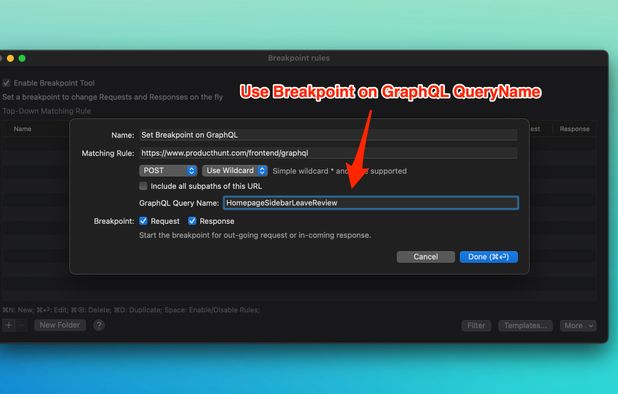Click the Name column header
Viewport: 618px width, 394px height.
coord(22,129)
